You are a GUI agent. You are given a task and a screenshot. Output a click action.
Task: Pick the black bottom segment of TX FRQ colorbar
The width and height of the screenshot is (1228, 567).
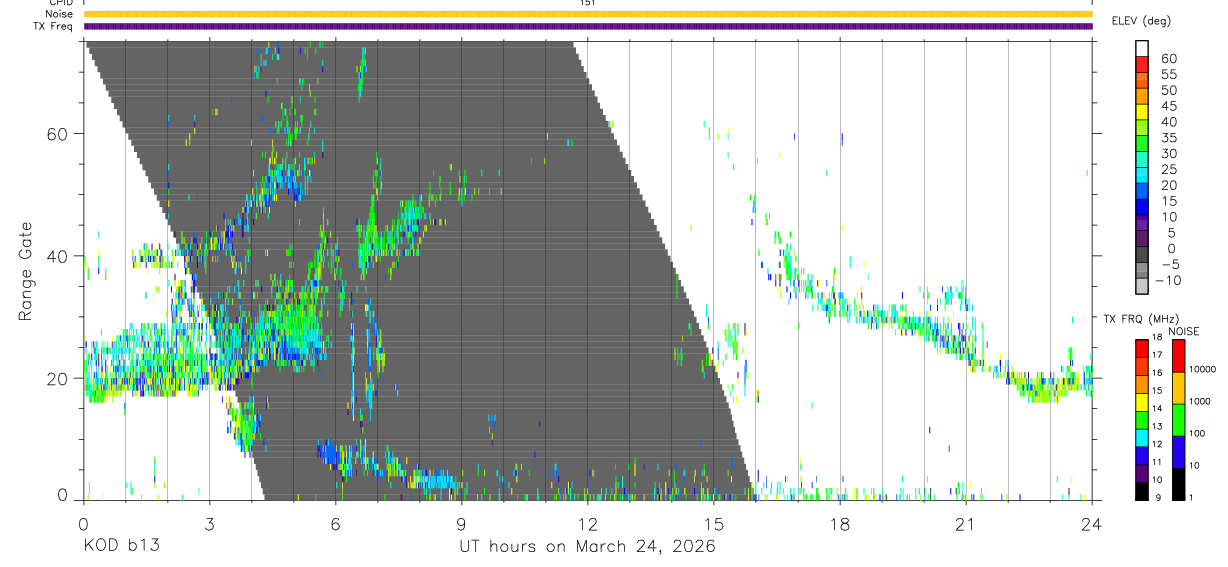(x=1142, y=490)
